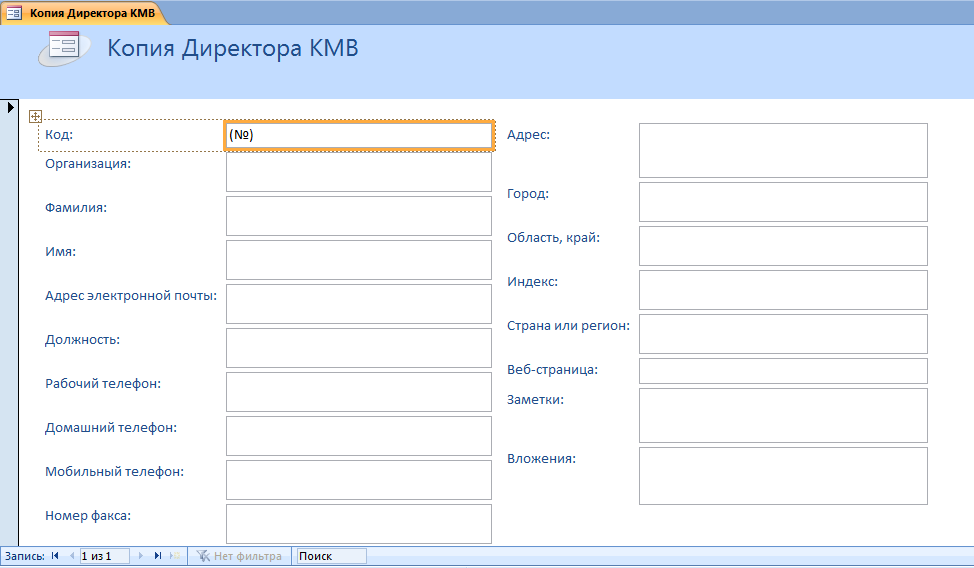Click the record selector arrow

(x=10, y=108)
